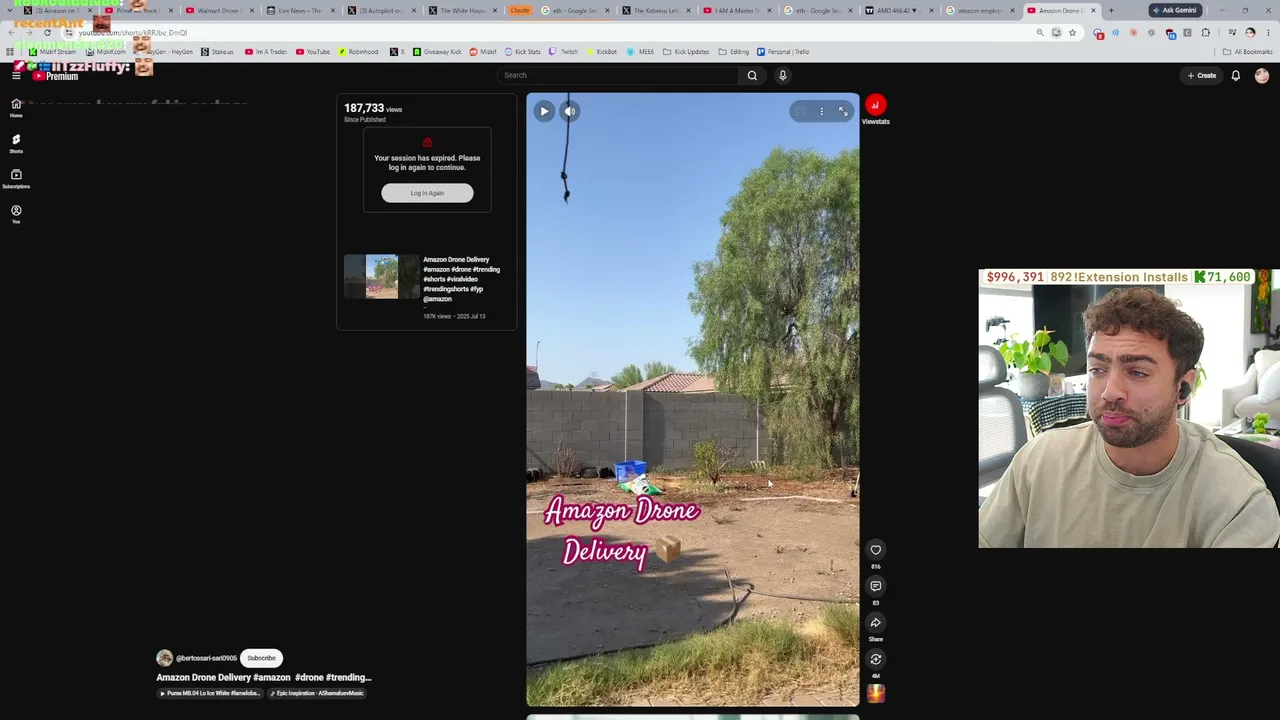Open the short's title text below the channel
The height and width of the screenshot is (720, 1280).
click(264, 677)
